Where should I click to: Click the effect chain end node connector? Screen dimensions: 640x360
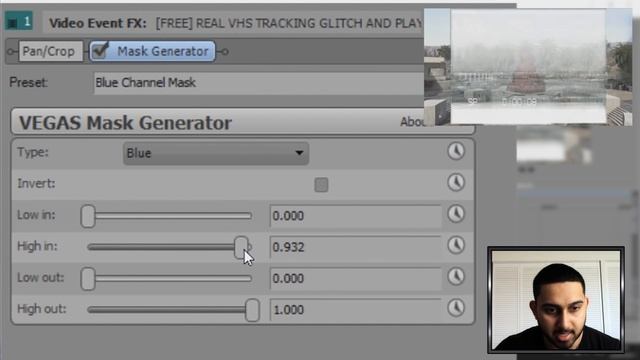tap(224, 52)
